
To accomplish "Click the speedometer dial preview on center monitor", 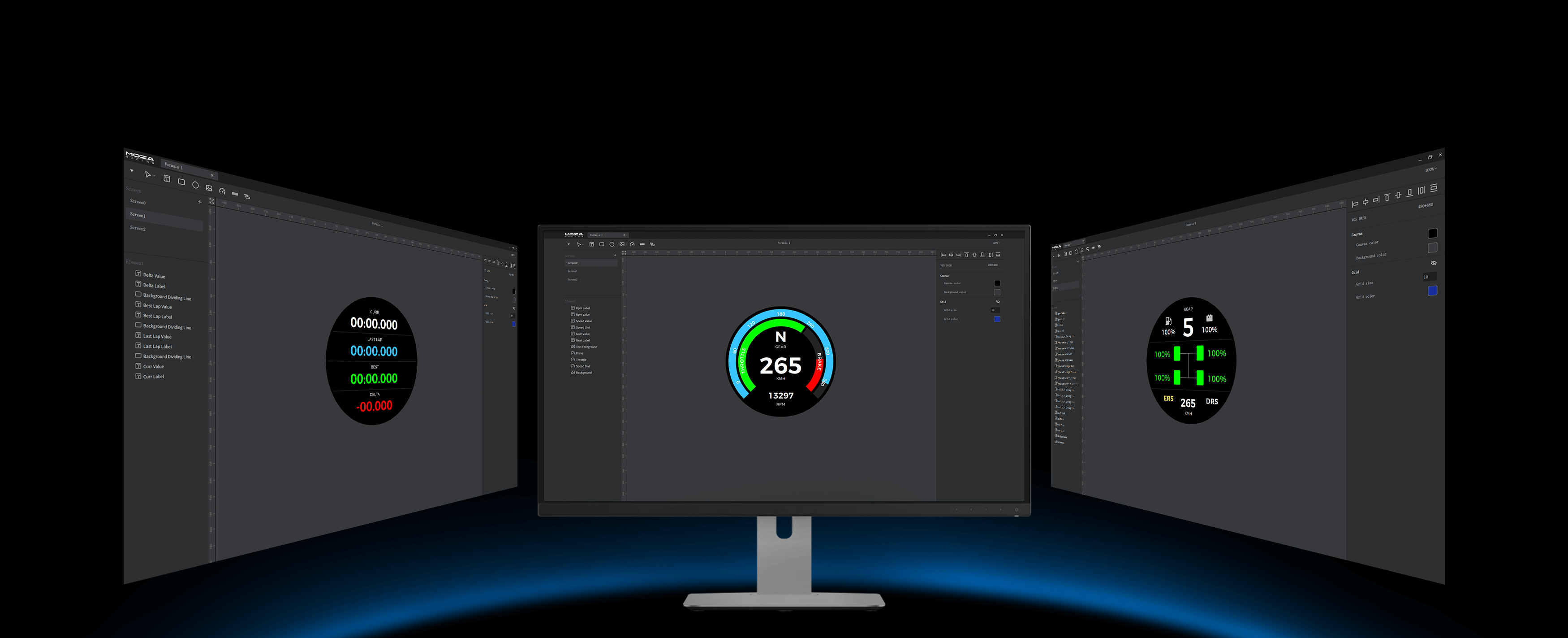I will 781,362.
